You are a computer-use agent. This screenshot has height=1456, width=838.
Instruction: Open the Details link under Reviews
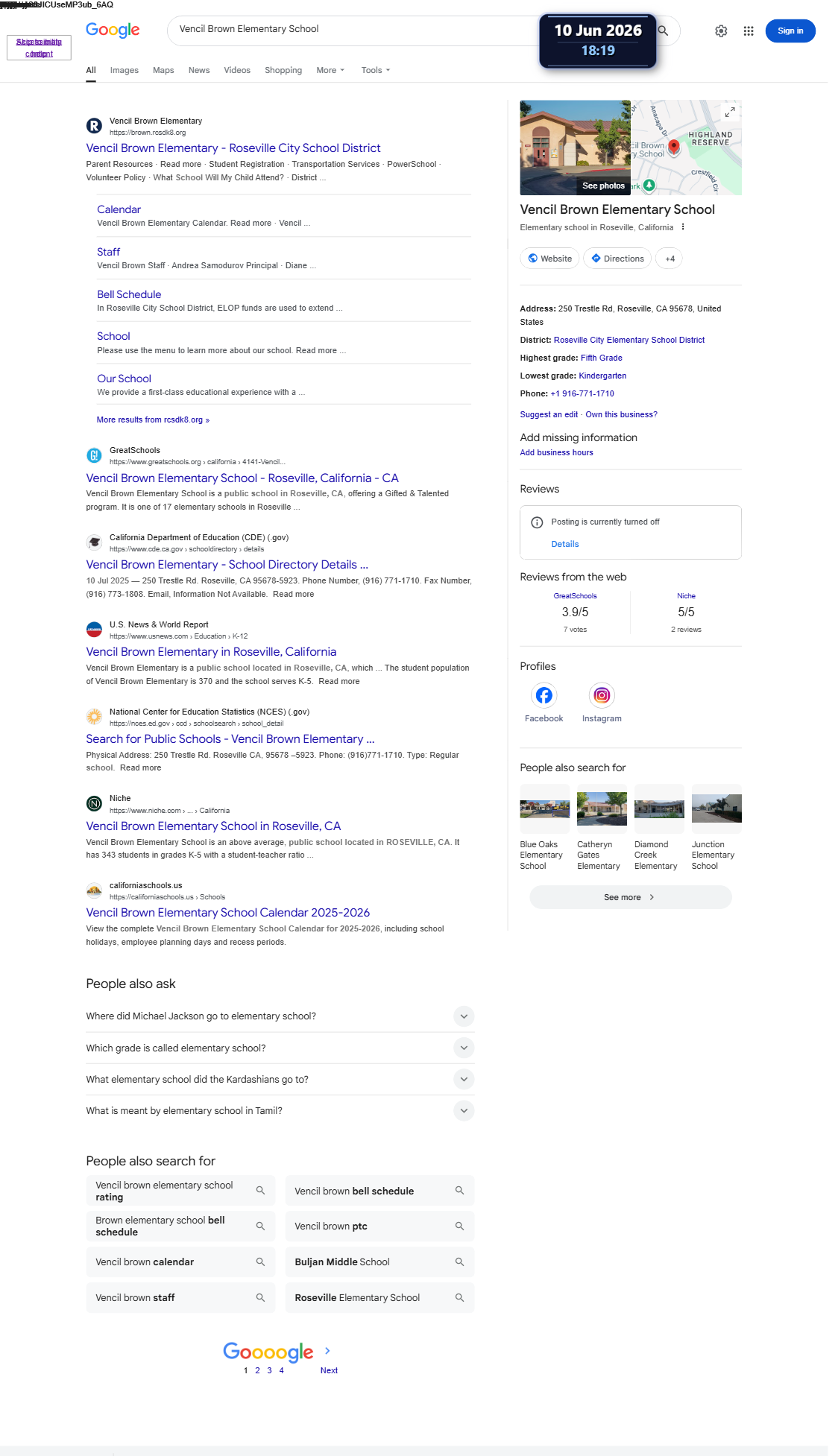(x=565, y=544)
